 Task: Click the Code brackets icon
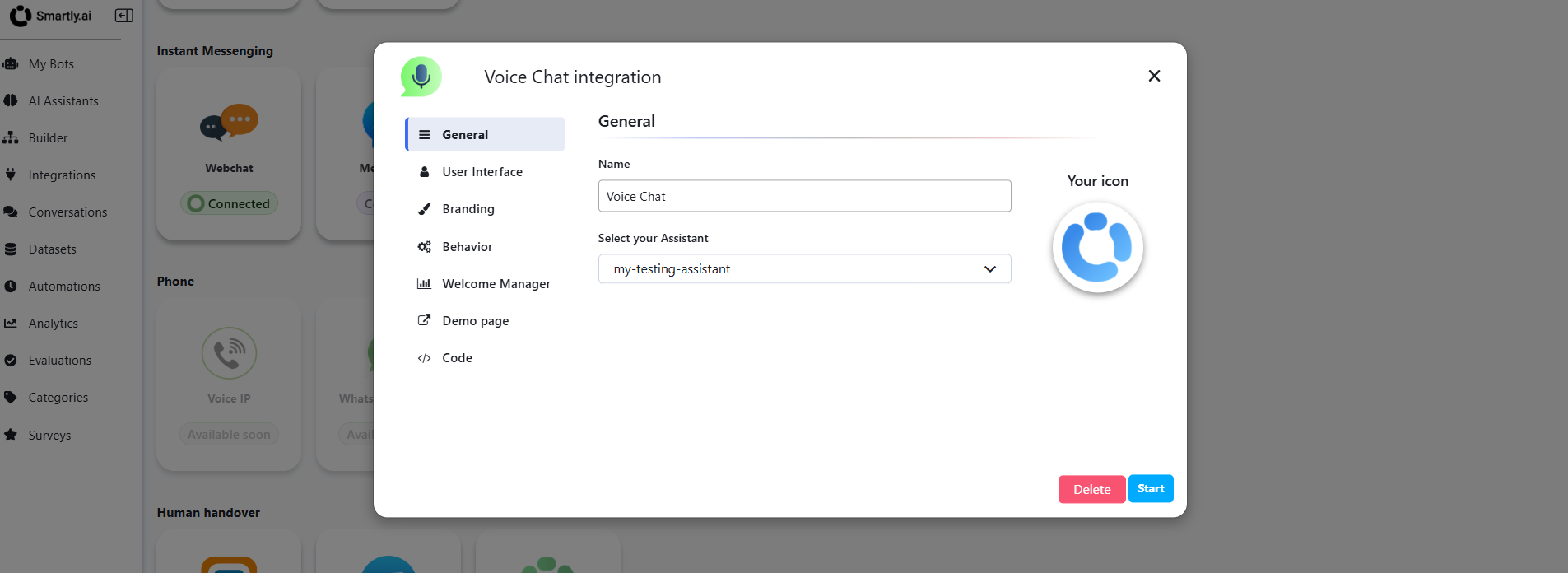coord(425,357)
